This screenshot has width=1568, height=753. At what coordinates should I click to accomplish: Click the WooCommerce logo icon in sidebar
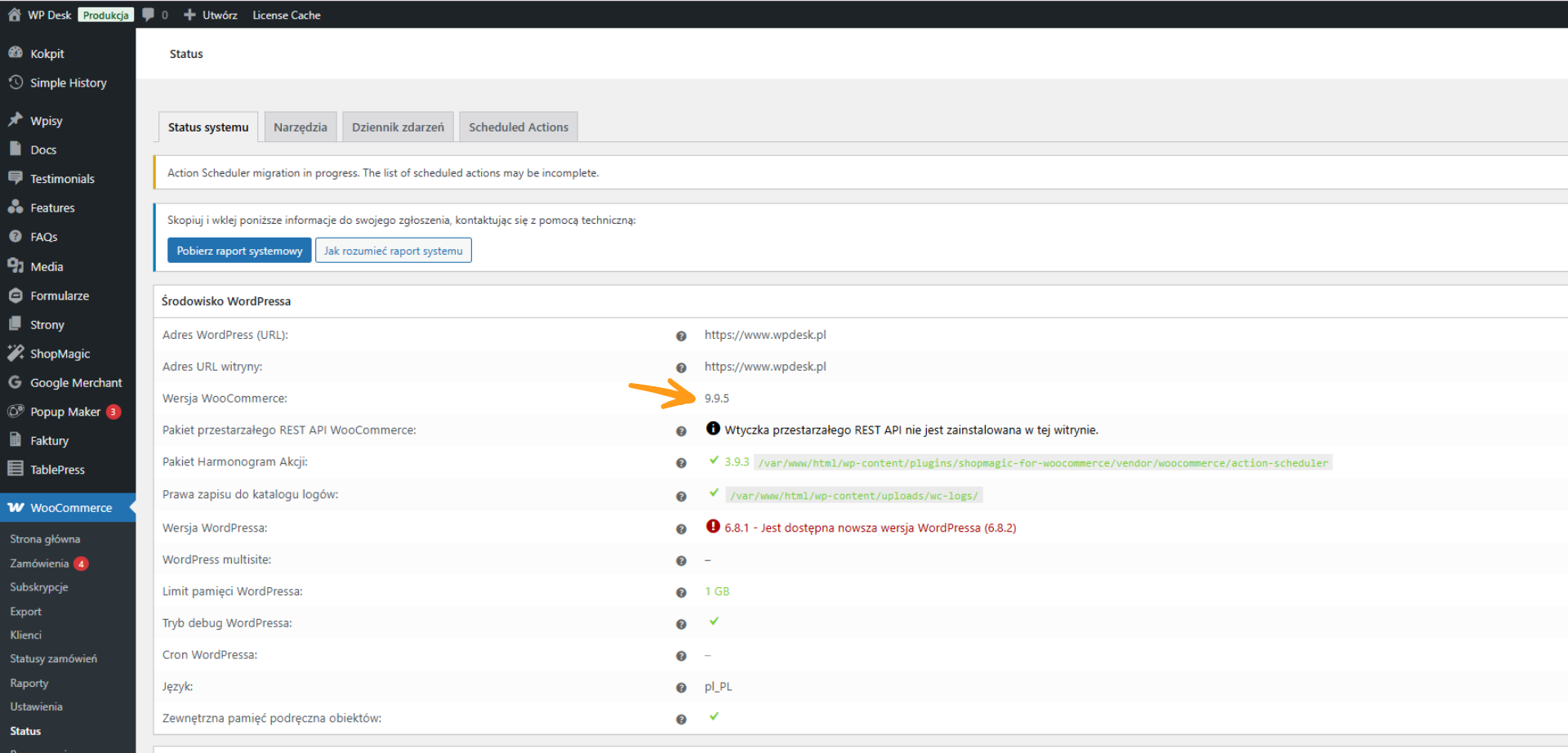click(16, 507)
